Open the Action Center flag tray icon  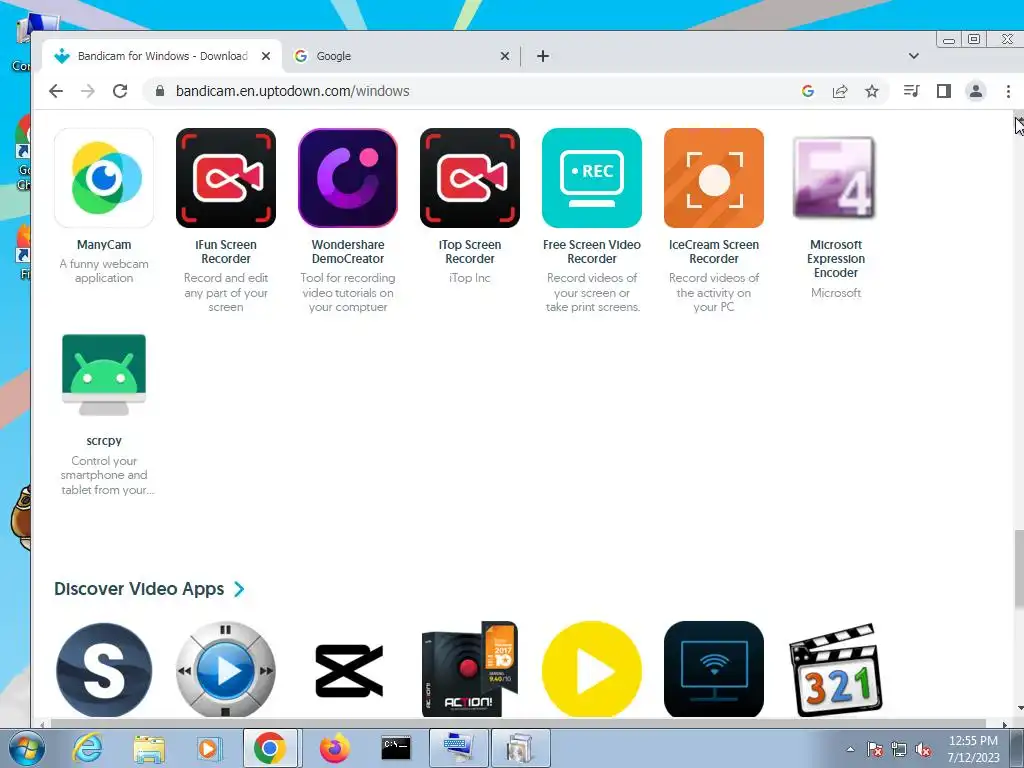point(875,750)
